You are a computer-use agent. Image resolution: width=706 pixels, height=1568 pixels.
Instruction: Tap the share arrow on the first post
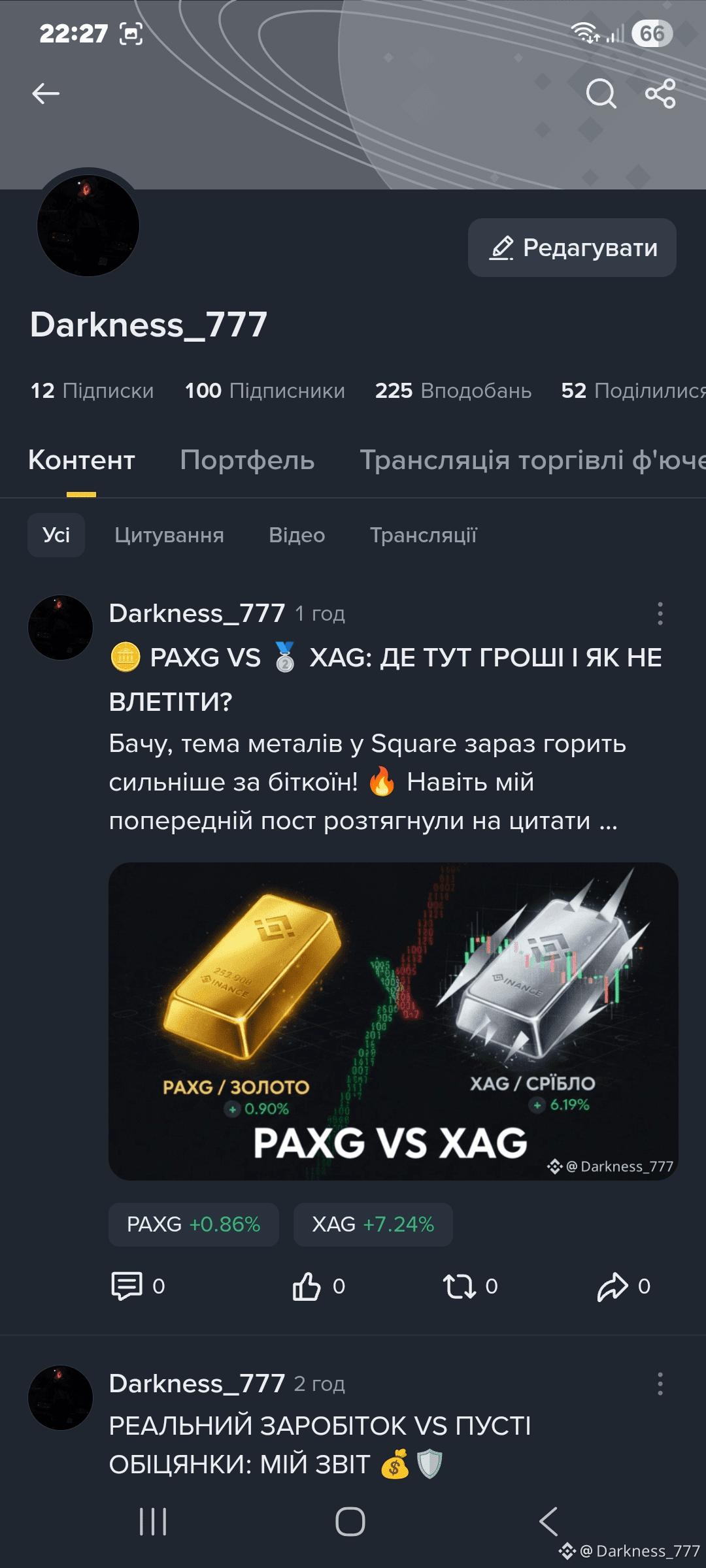click(x=624, y=1286)
